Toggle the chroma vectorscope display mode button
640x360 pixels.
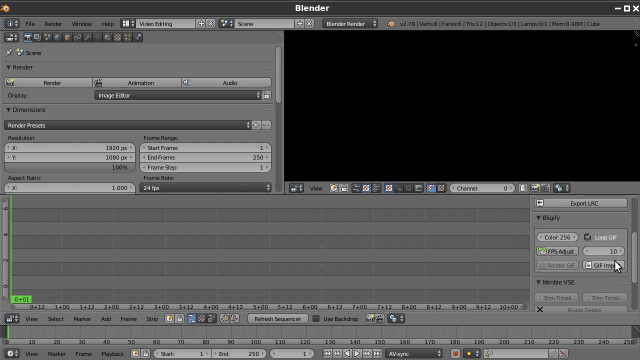[x=409, y=188]
